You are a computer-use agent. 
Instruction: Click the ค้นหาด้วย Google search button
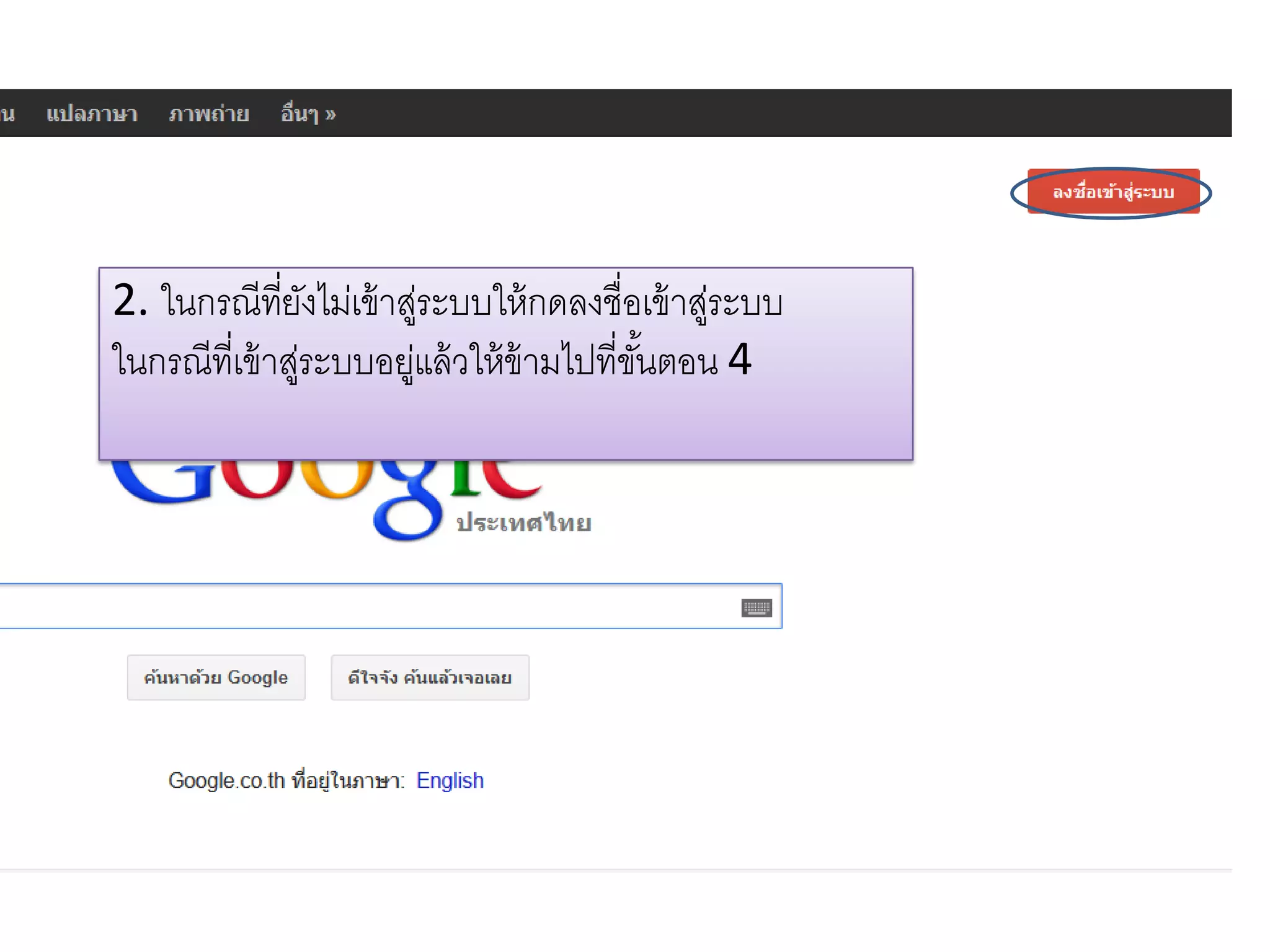pyautogui.click(x=216, y=677)
